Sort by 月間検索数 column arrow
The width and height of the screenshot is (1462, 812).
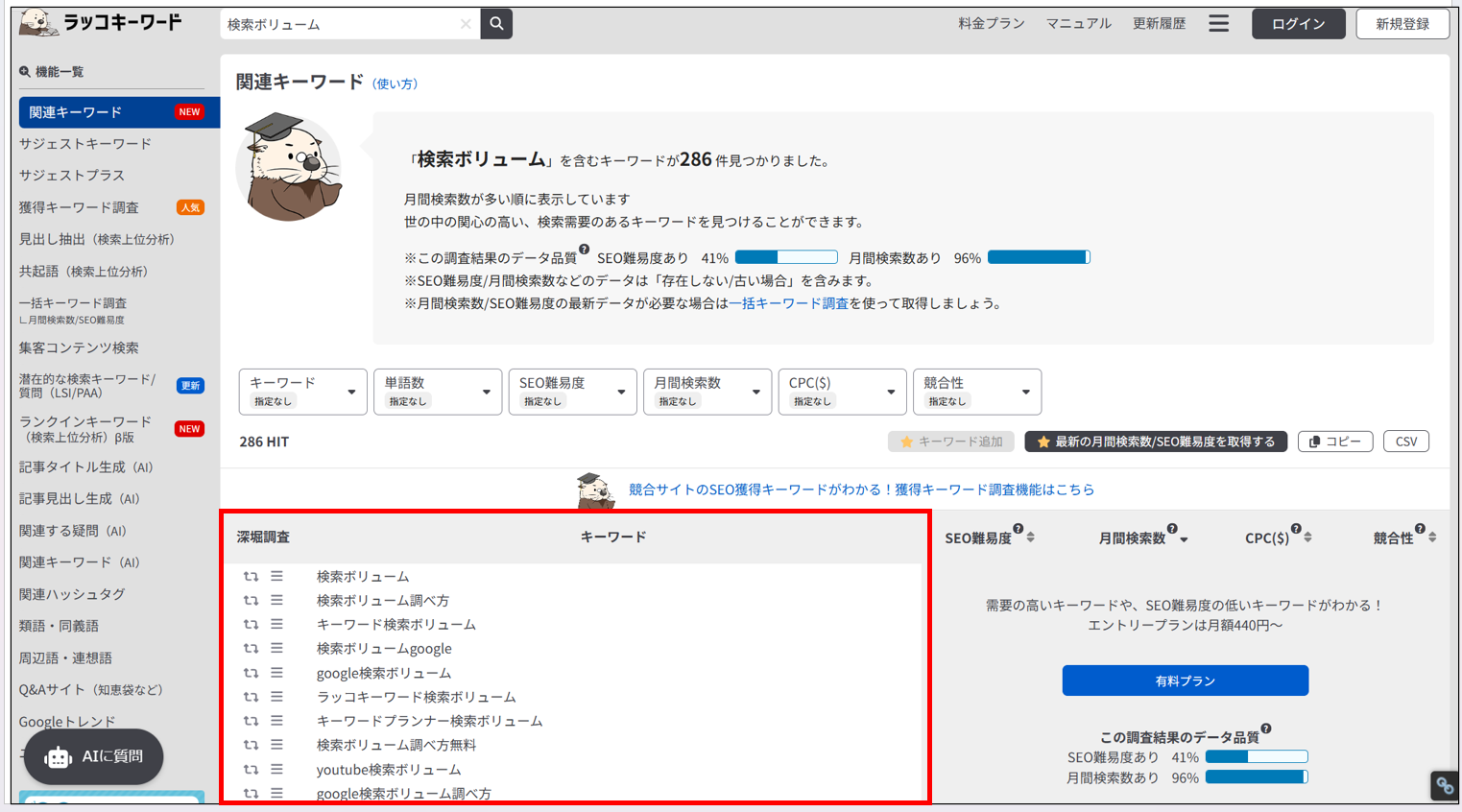(1184, 539)
